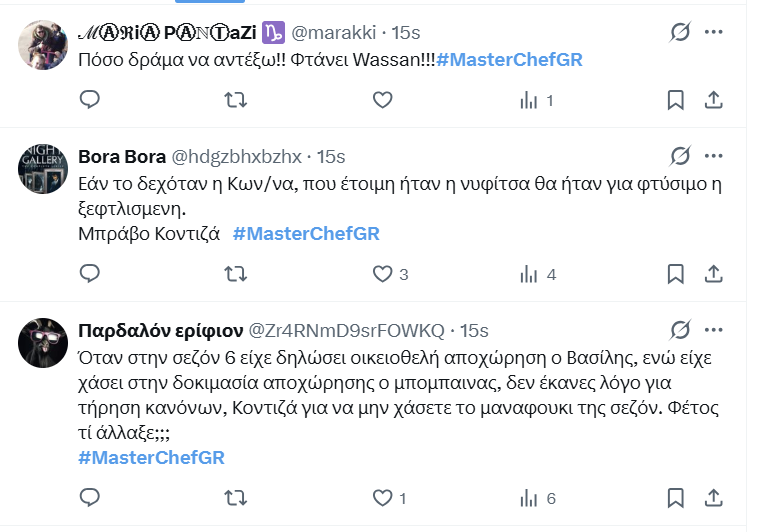757x532 pixels.
Task: Bookmark the Παρδαλόν ερίφιον tweet
Action: click(x=675, y=498)
